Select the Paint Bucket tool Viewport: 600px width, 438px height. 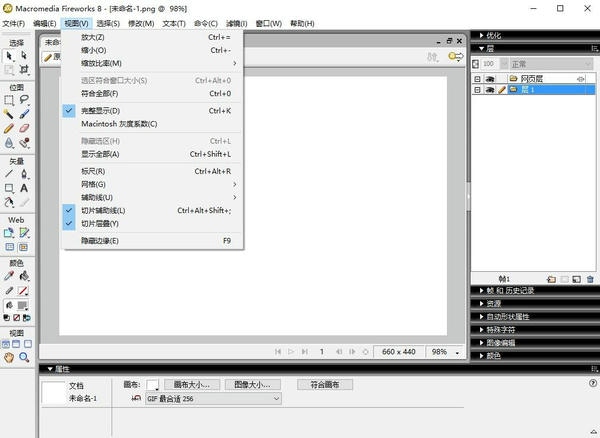click(24, 276)
